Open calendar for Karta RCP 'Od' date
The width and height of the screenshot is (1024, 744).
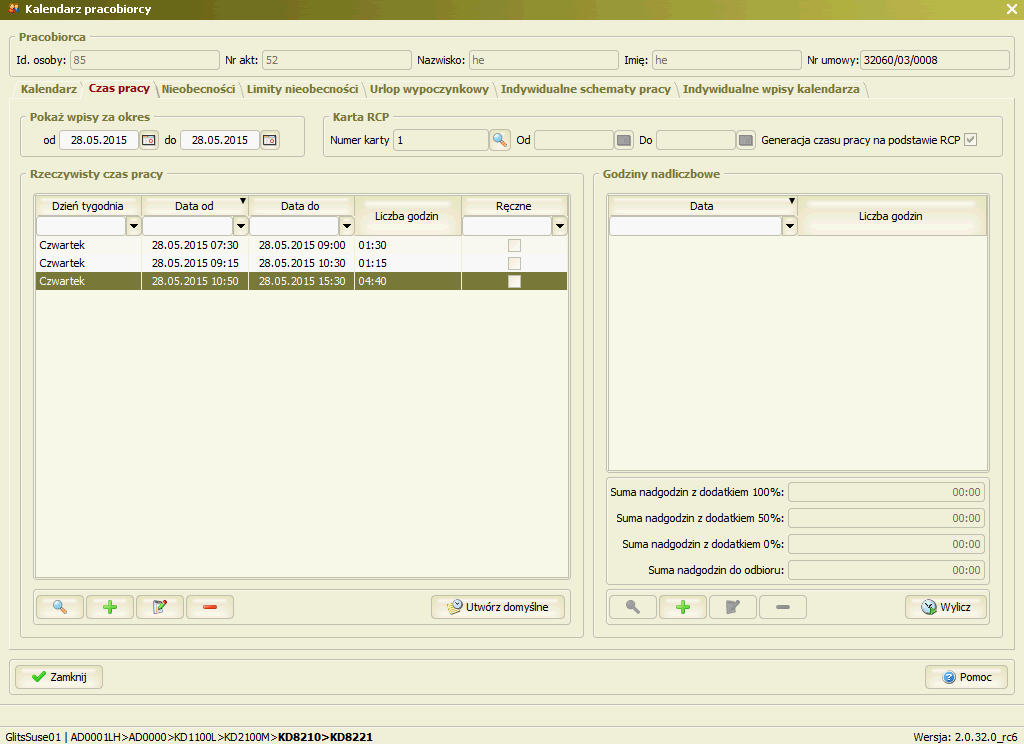[x=624, y=140]
